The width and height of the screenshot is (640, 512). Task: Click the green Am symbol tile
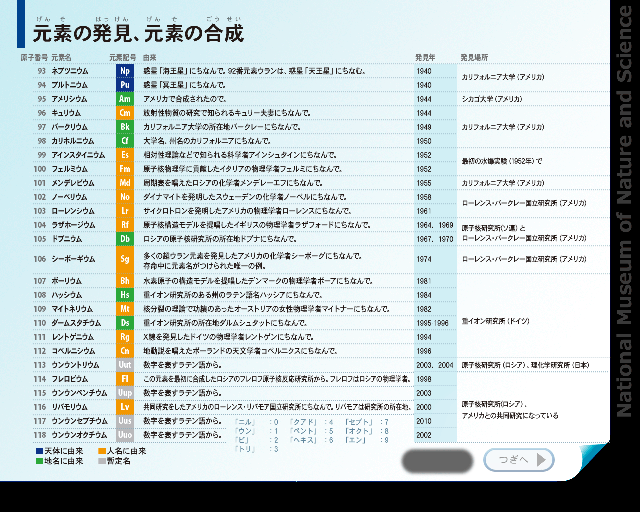[125, 99]
